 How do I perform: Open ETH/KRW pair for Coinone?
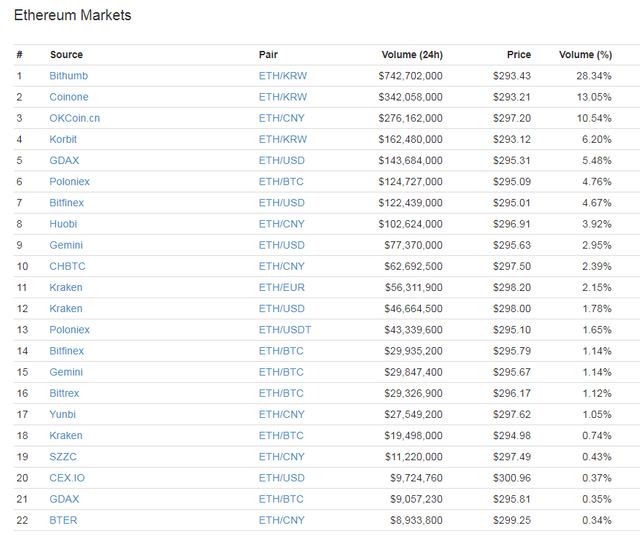click(283, 97)
